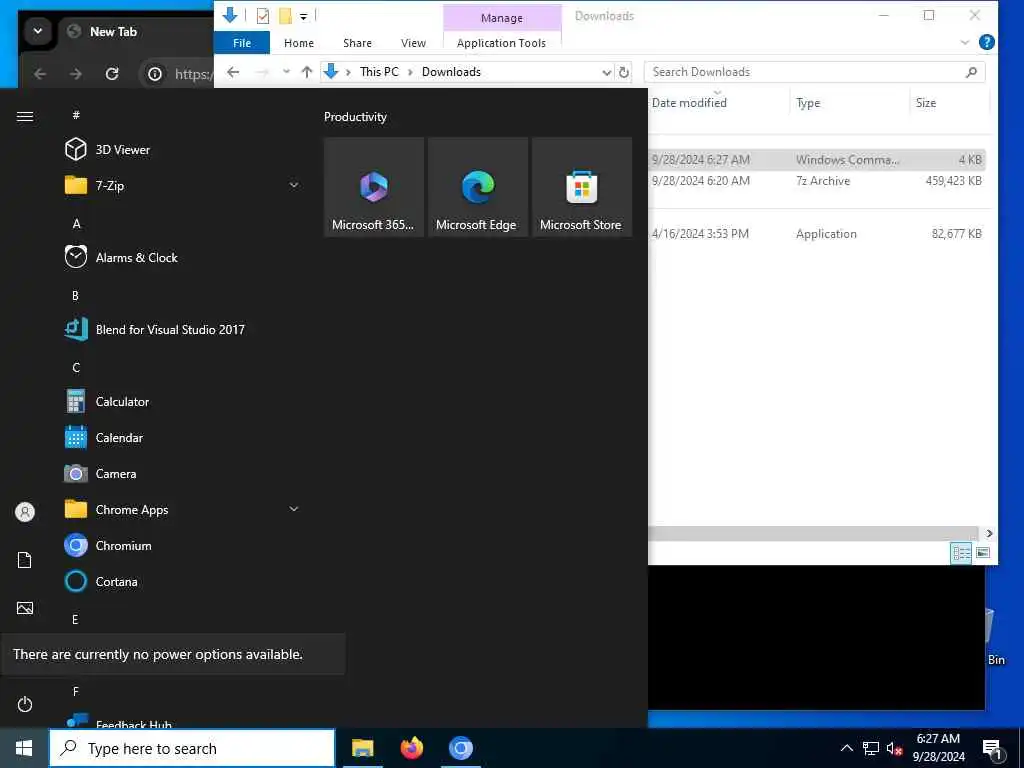The image size is (1024, 768).
Task: Switch Explorer to details view
Action: [x=961, y=553]
